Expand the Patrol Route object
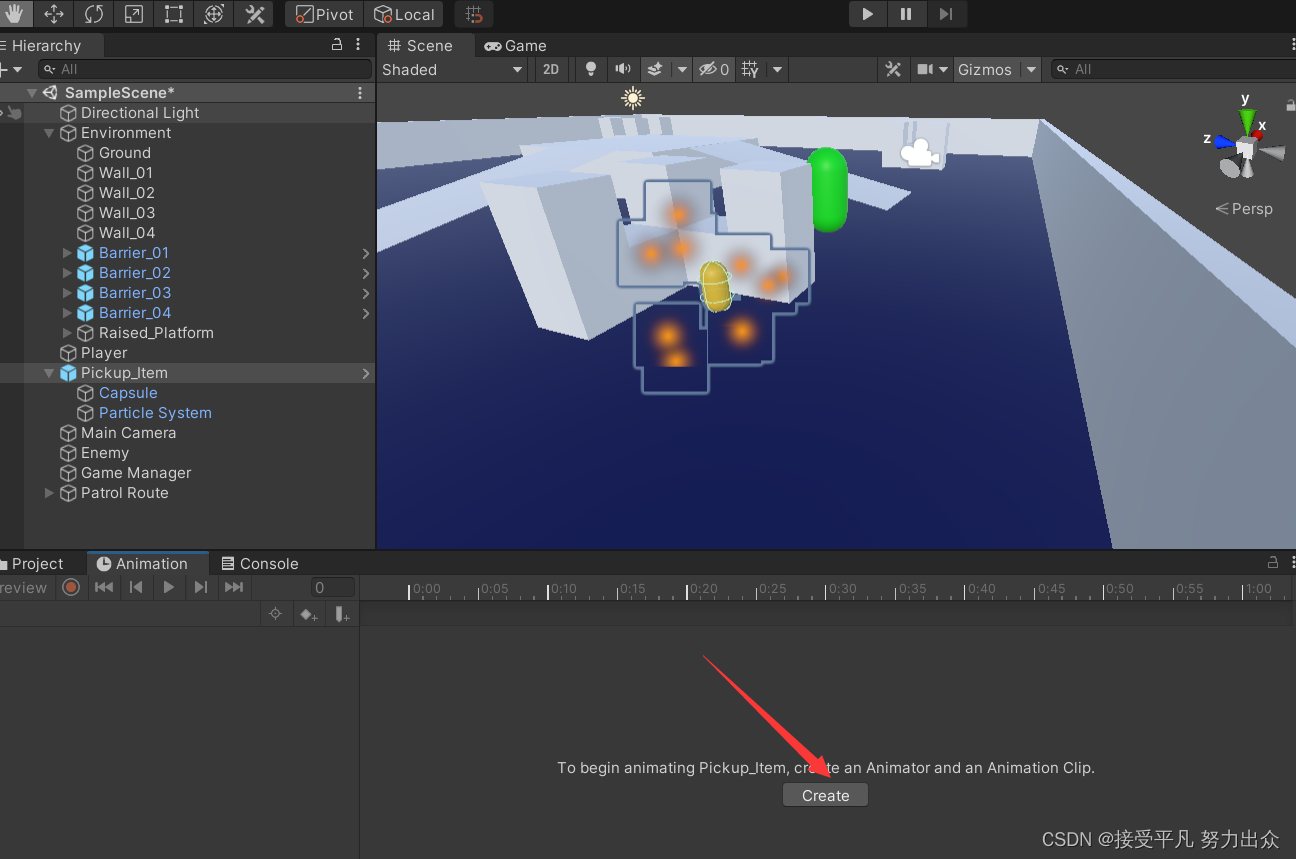 [x=48, y=493]
